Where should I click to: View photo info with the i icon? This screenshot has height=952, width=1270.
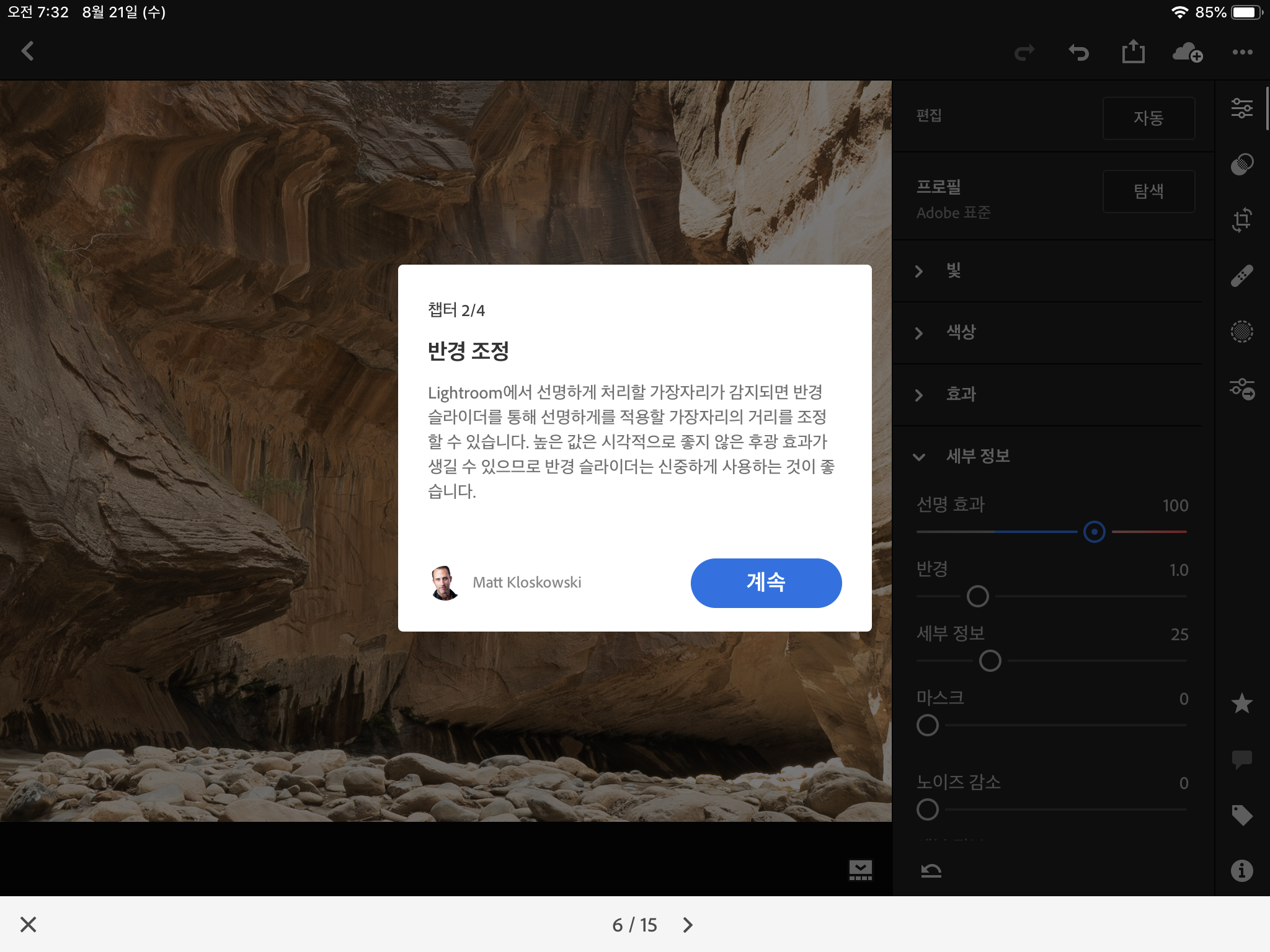[1243, 870]
